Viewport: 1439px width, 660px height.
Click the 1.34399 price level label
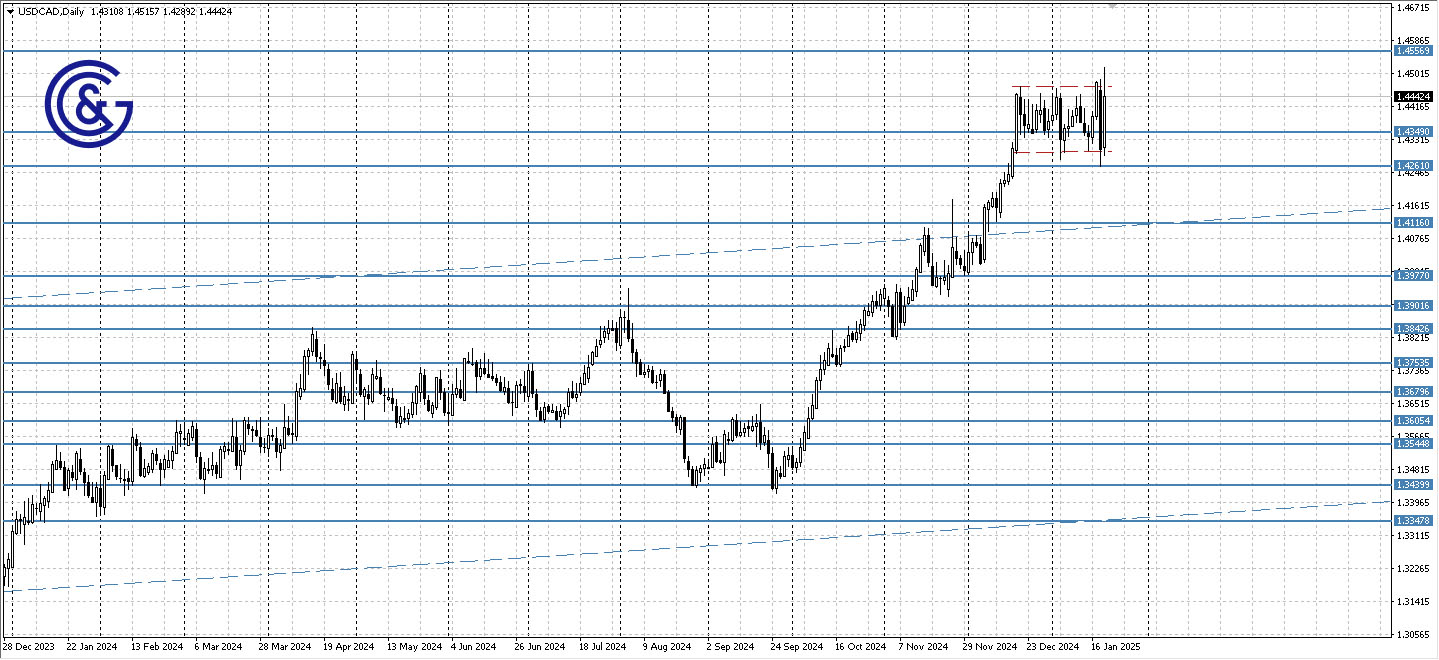[1416, 483]
